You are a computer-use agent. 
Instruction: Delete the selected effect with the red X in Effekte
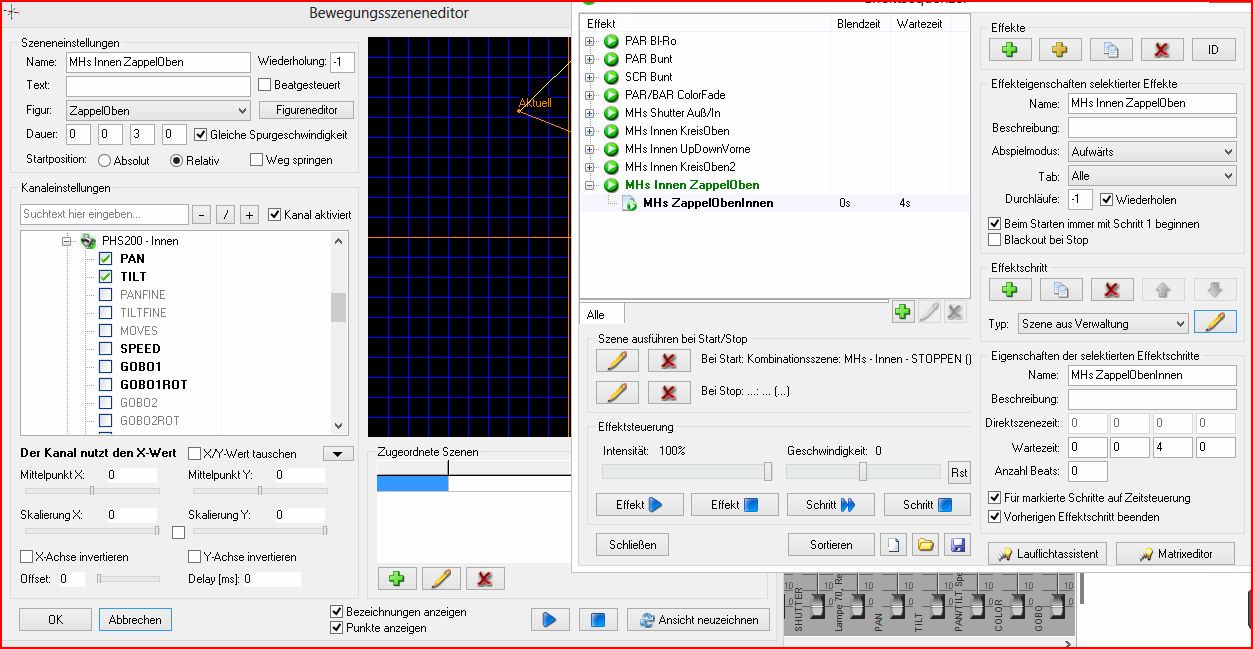(x=1161, y=49)
